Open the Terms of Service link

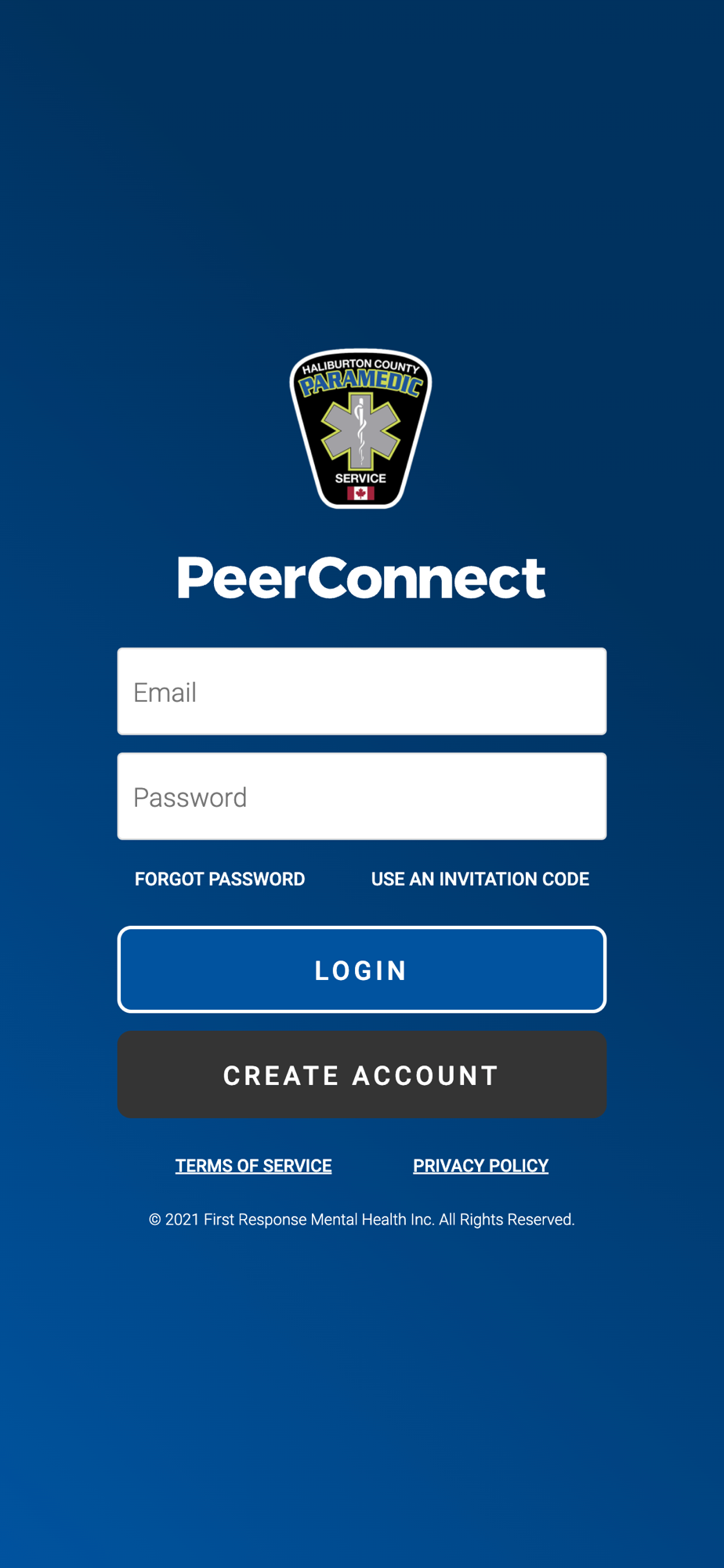[x=254, y=1166]
